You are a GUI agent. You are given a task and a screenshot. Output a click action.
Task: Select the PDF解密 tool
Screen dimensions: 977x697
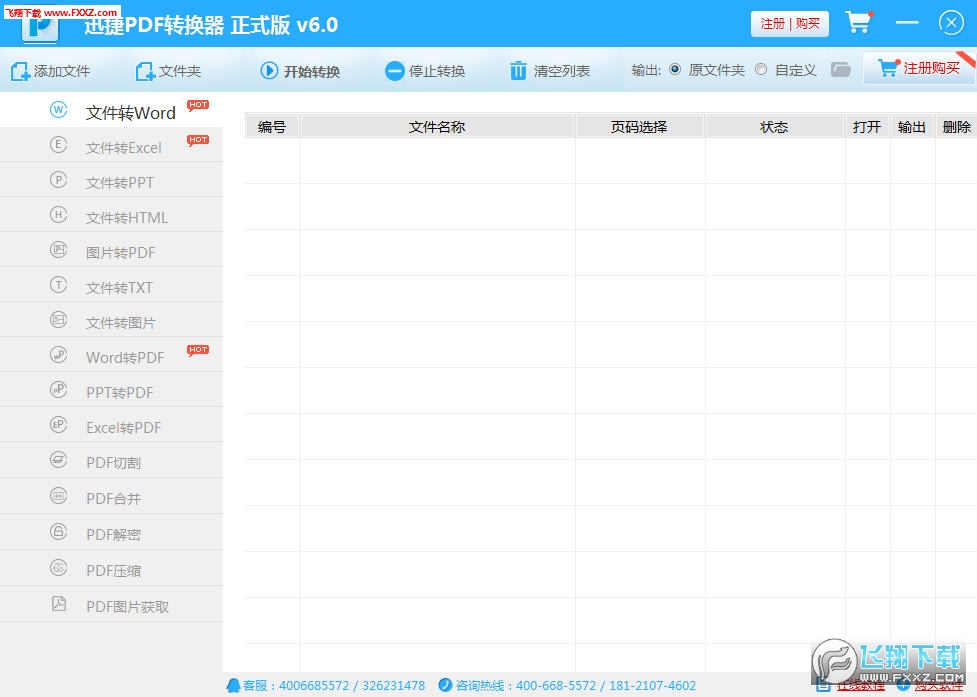(113, 533)
